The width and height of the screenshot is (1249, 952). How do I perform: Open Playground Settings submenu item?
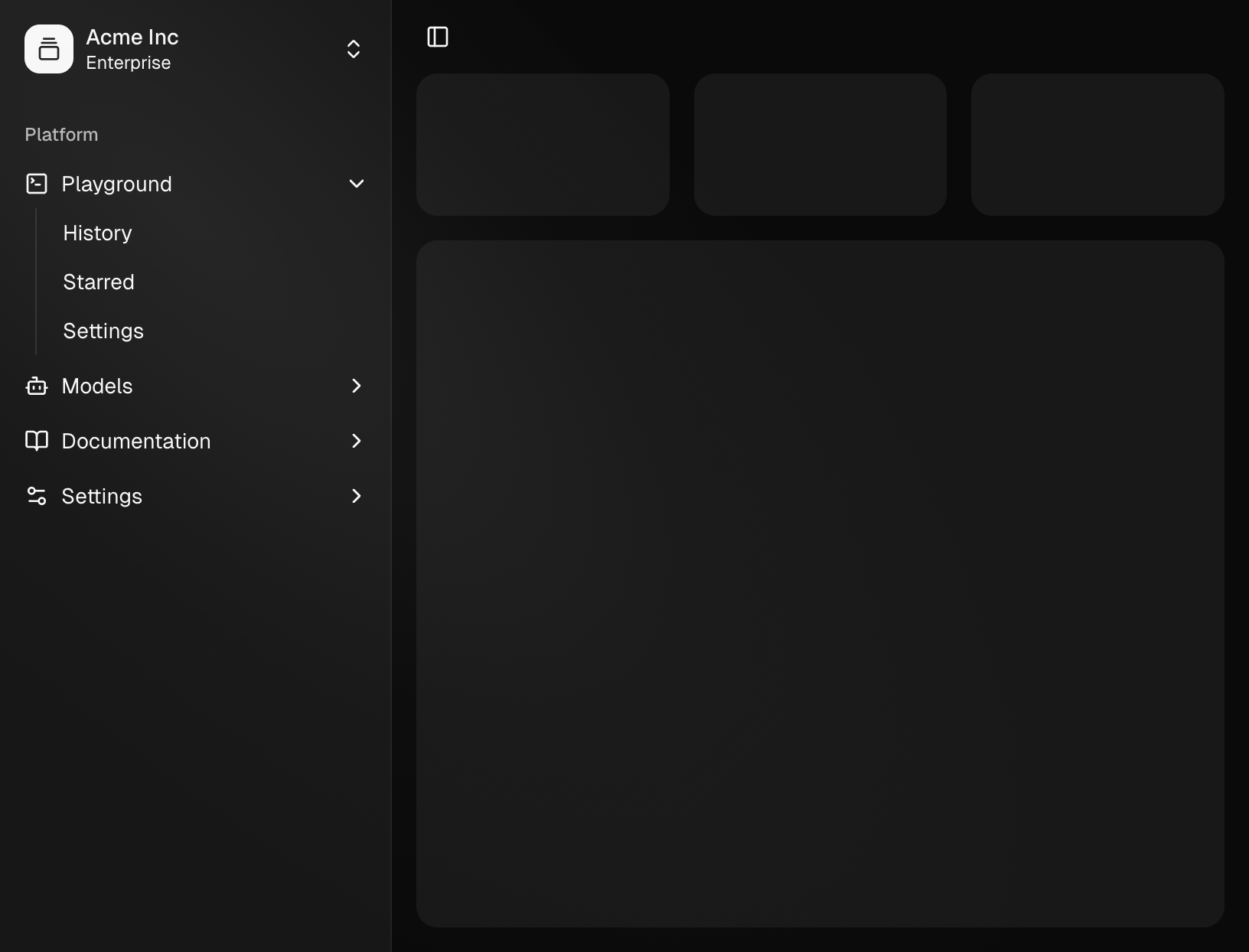coord(103,331)
